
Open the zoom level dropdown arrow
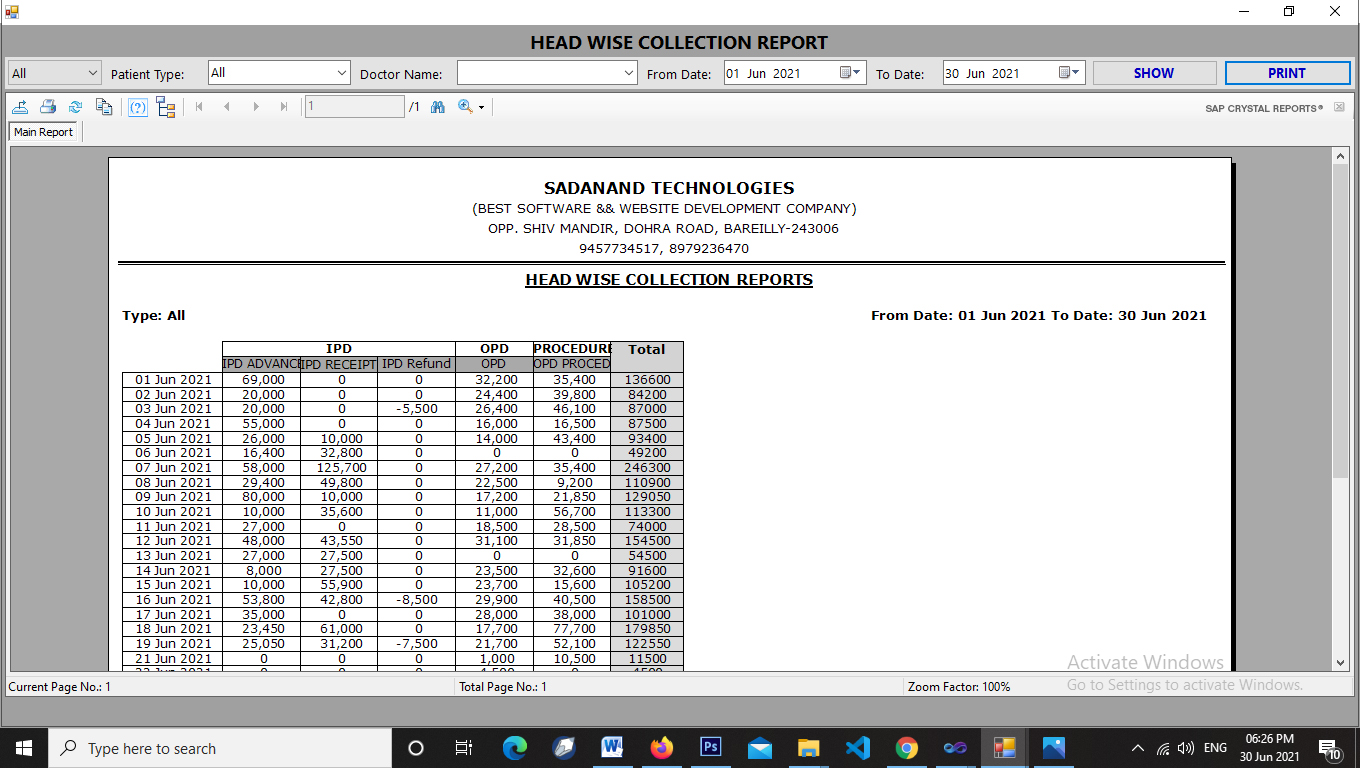click(481, 108)
